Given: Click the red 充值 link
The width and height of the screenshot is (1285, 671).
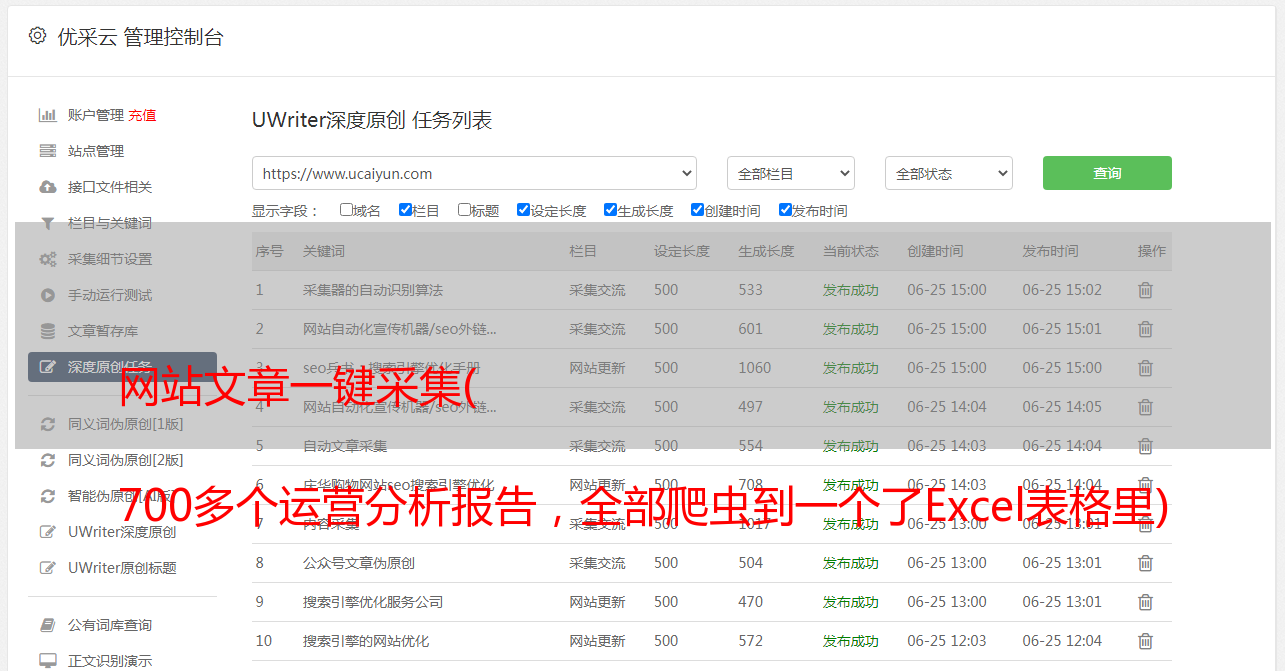Looking at the screenshot, I should [x=142, y=115].
